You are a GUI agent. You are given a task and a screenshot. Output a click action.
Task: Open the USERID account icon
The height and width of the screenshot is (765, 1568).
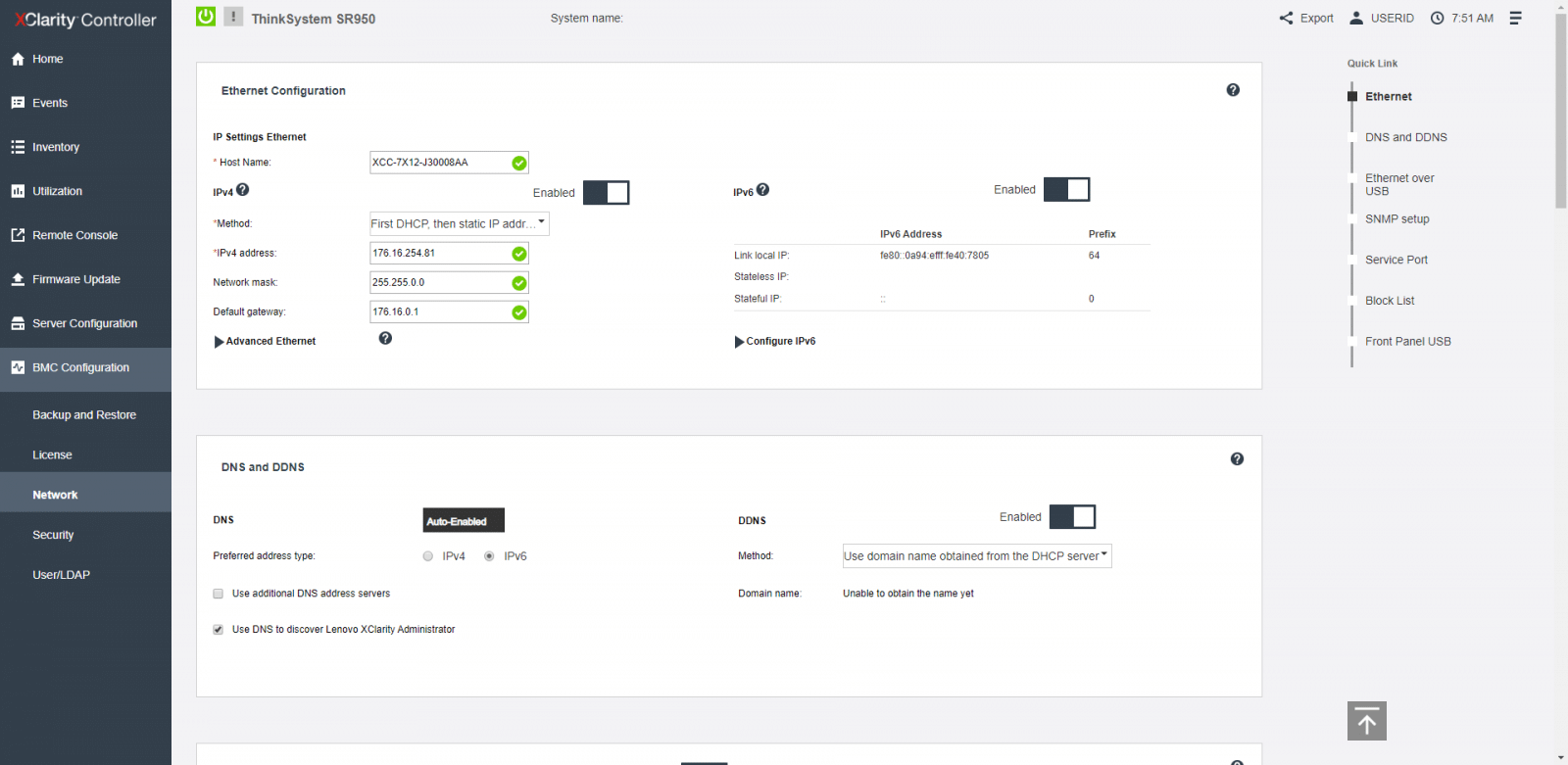coord(1356,18)
